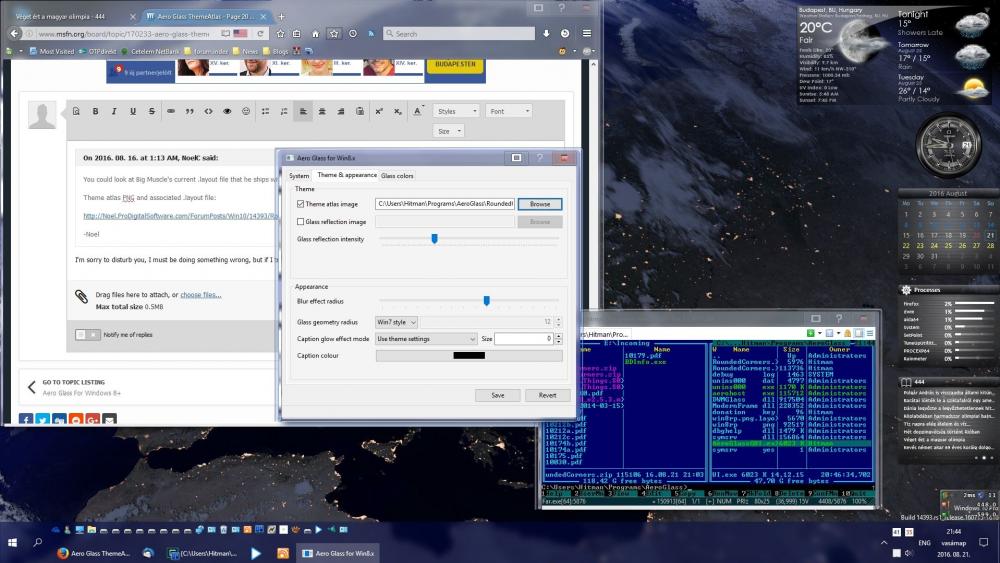The height and width of the screenshot is (563, 1000).
Task: Switch to the Glass colors tab
Action: pos(397,176)
